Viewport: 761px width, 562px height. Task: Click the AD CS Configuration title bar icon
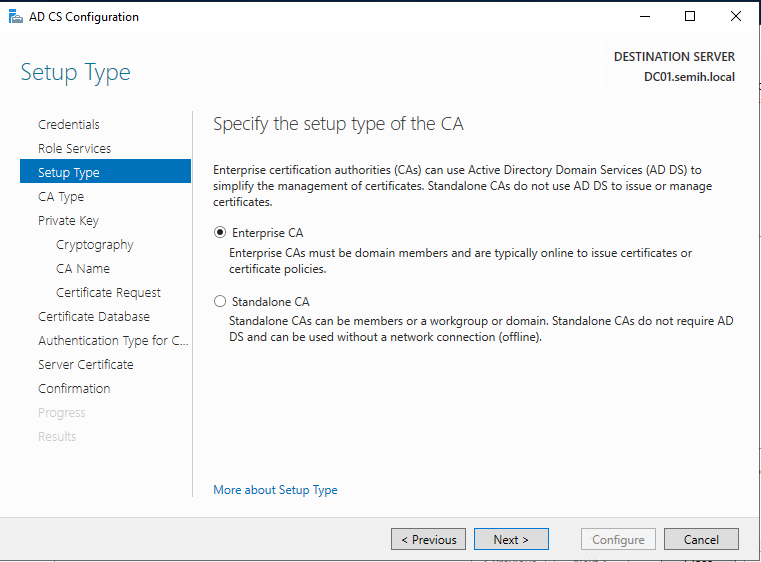[13, 17]
